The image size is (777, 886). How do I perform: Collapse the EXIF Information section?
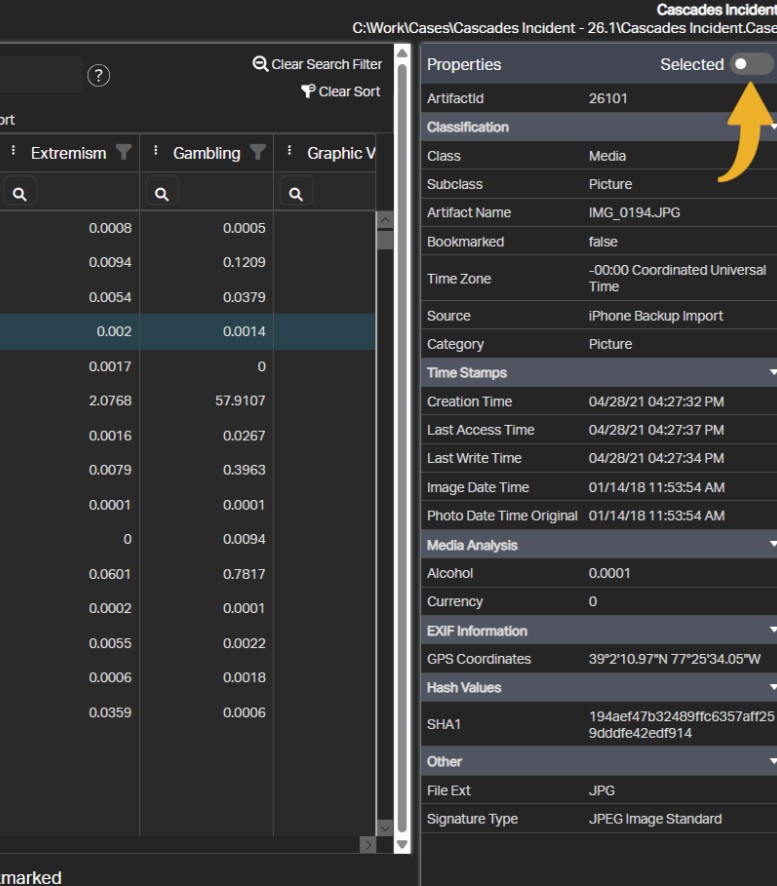pyautogui.click(x=772, y=631)
